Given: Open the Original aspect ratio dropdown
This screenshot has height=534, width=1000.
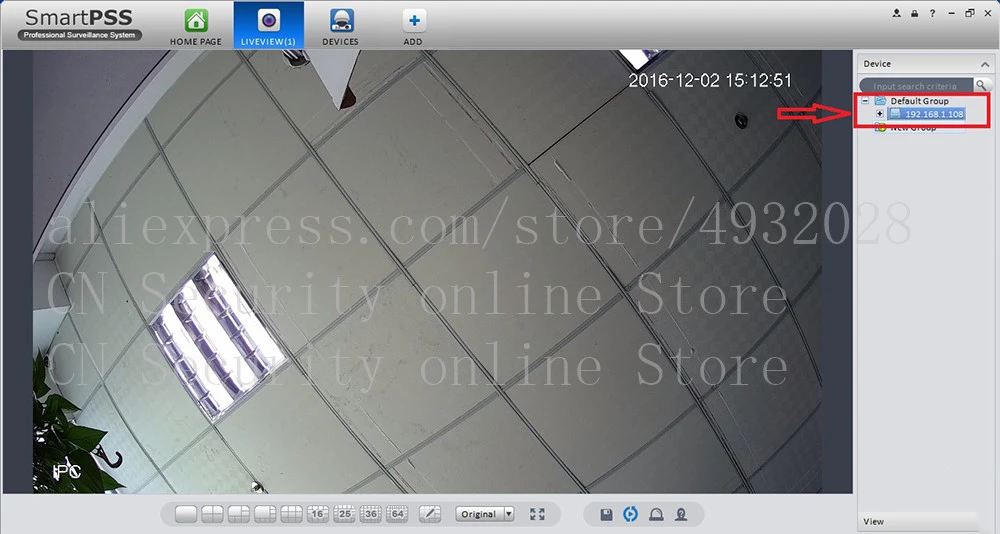Looking at the screenshot, I should (x=485, y=514).
